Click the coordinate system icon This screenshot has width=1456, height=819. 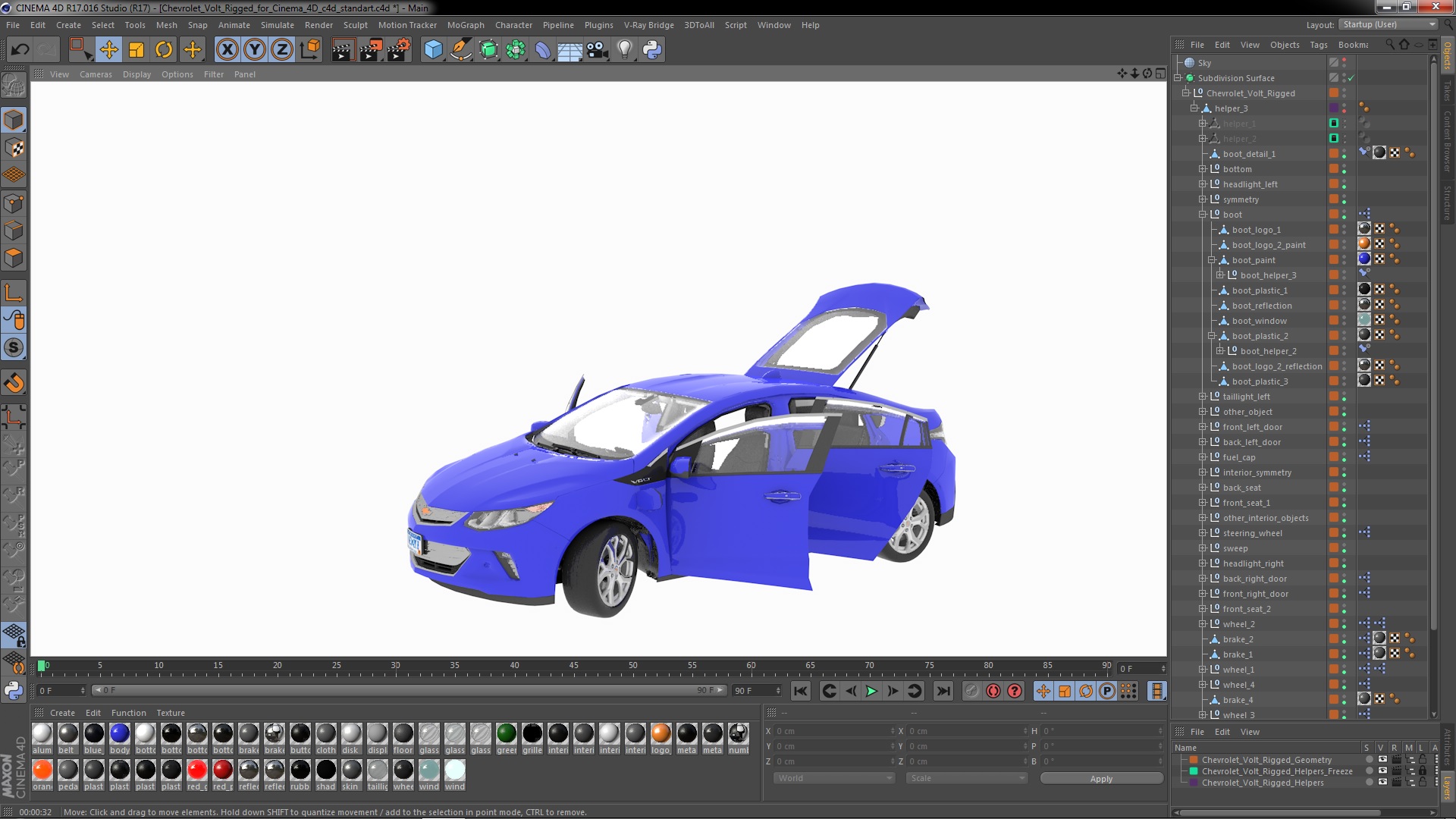pyautogui.click(x=310, y=50)
